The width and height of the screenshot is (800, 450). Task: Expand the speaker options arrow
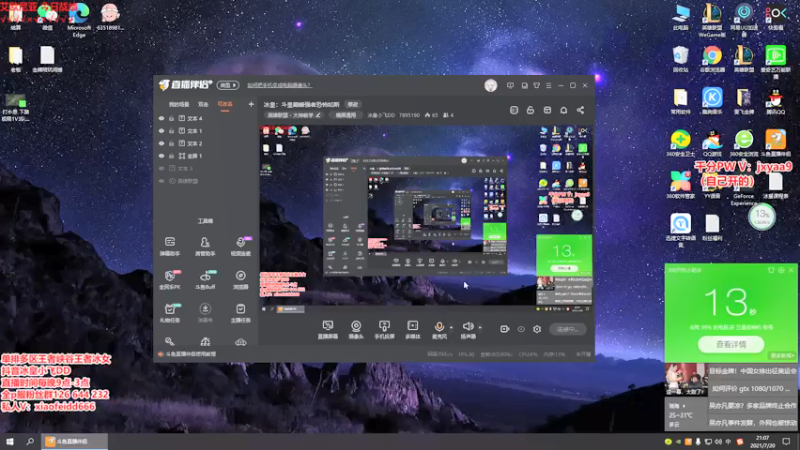(x=480, y=328)
